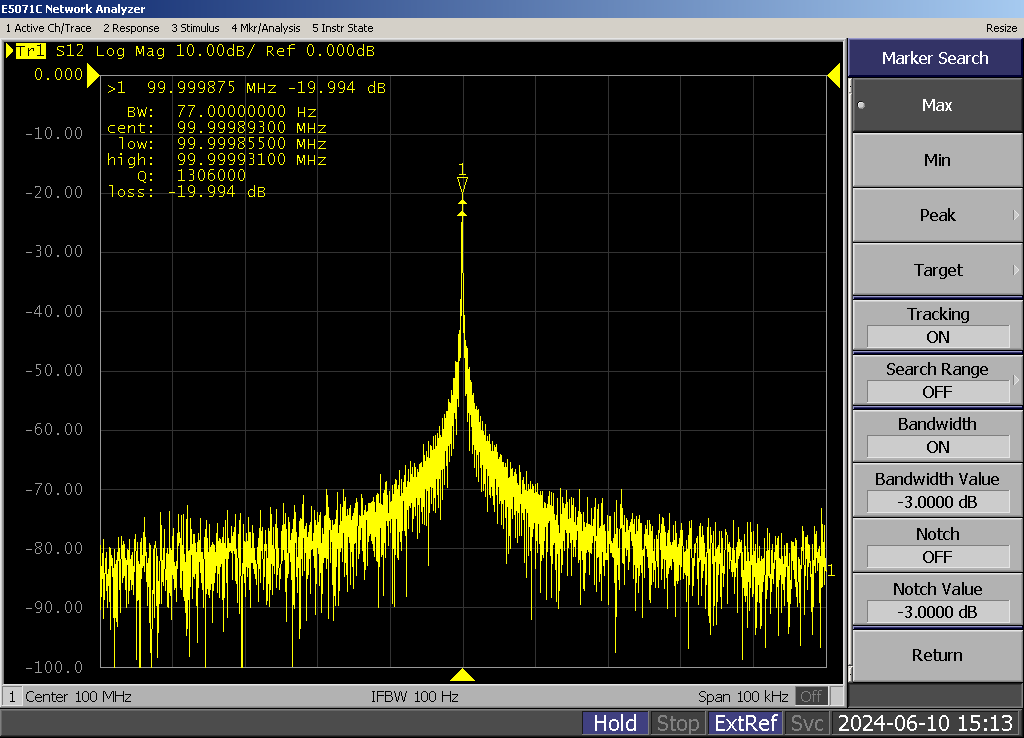Image resolution: width=1024 pixels, height=738 pixels.
Task: Click the center stimulus triangle below the graph
Action: 462,675
